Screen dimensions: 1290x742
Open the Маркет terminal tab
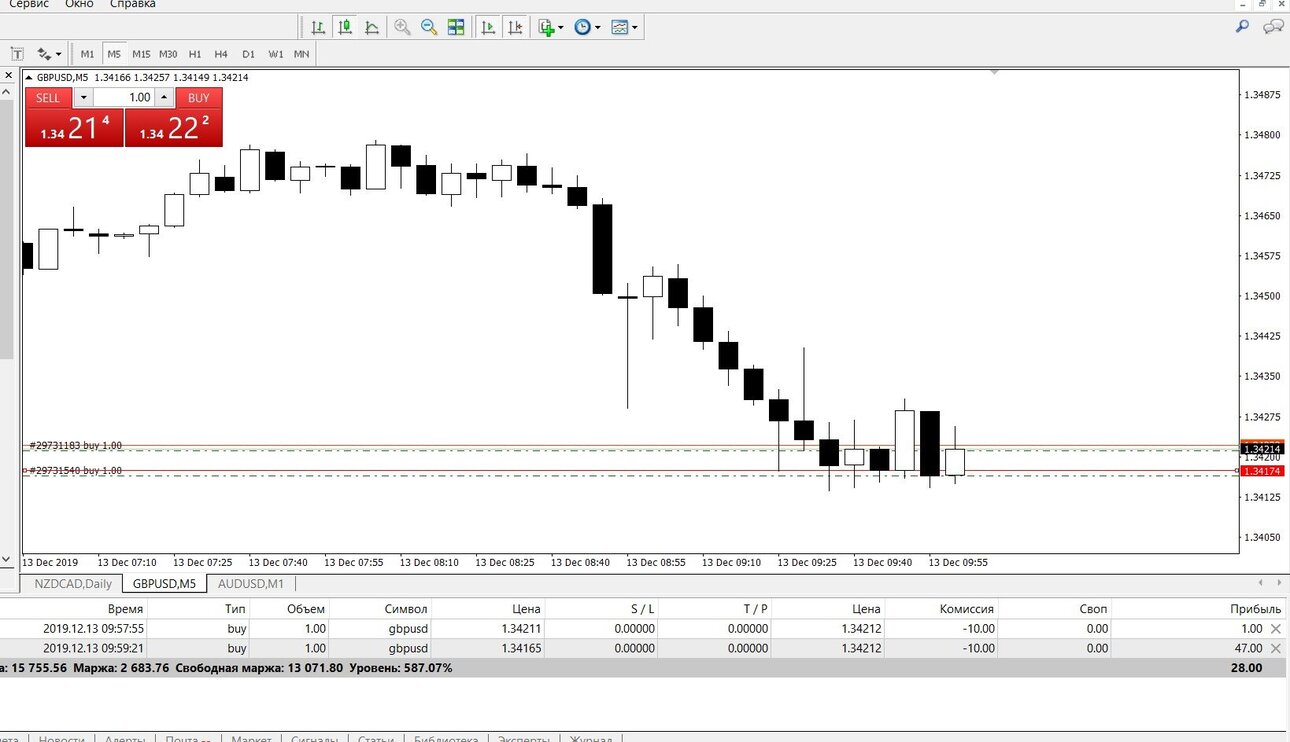251,739
